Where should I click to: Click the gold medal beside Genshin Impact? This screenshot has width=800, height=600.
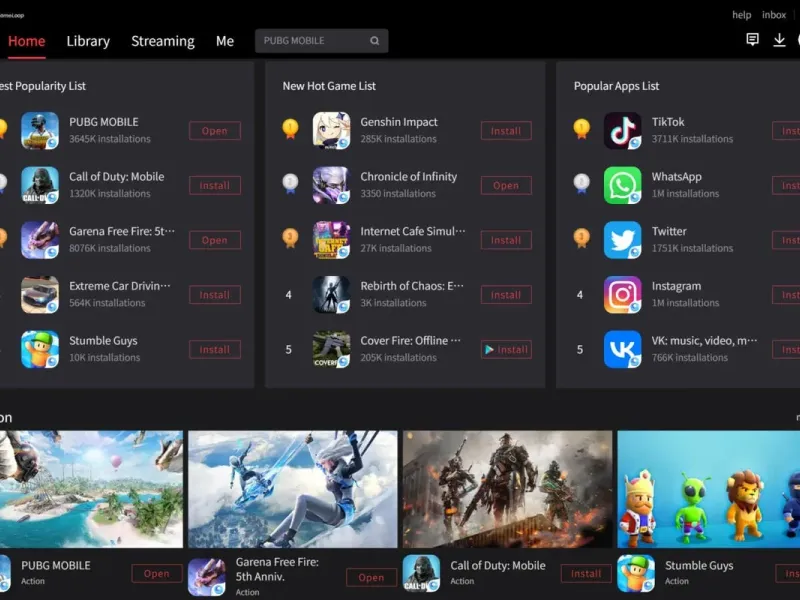(x=290, y=129)
